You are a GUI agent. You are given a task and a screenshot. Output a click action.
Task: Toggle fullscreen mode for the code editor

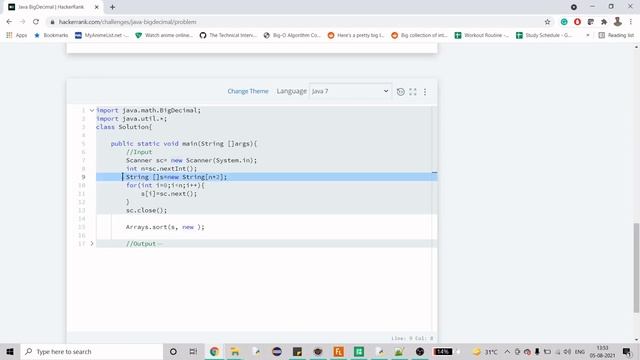(413, 92)
